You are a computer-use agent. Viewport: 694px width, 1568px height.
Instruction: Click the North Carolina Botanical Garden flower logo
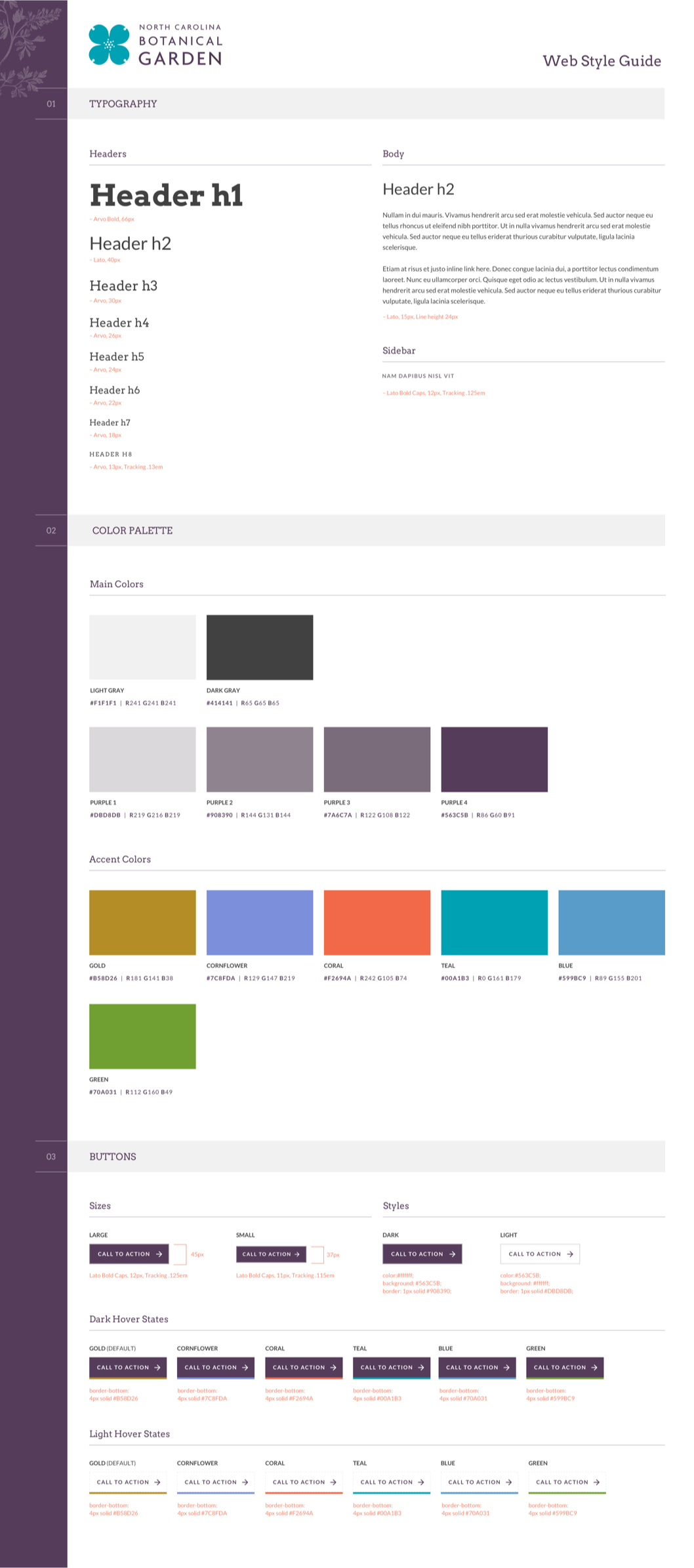[x=109, y=45]
